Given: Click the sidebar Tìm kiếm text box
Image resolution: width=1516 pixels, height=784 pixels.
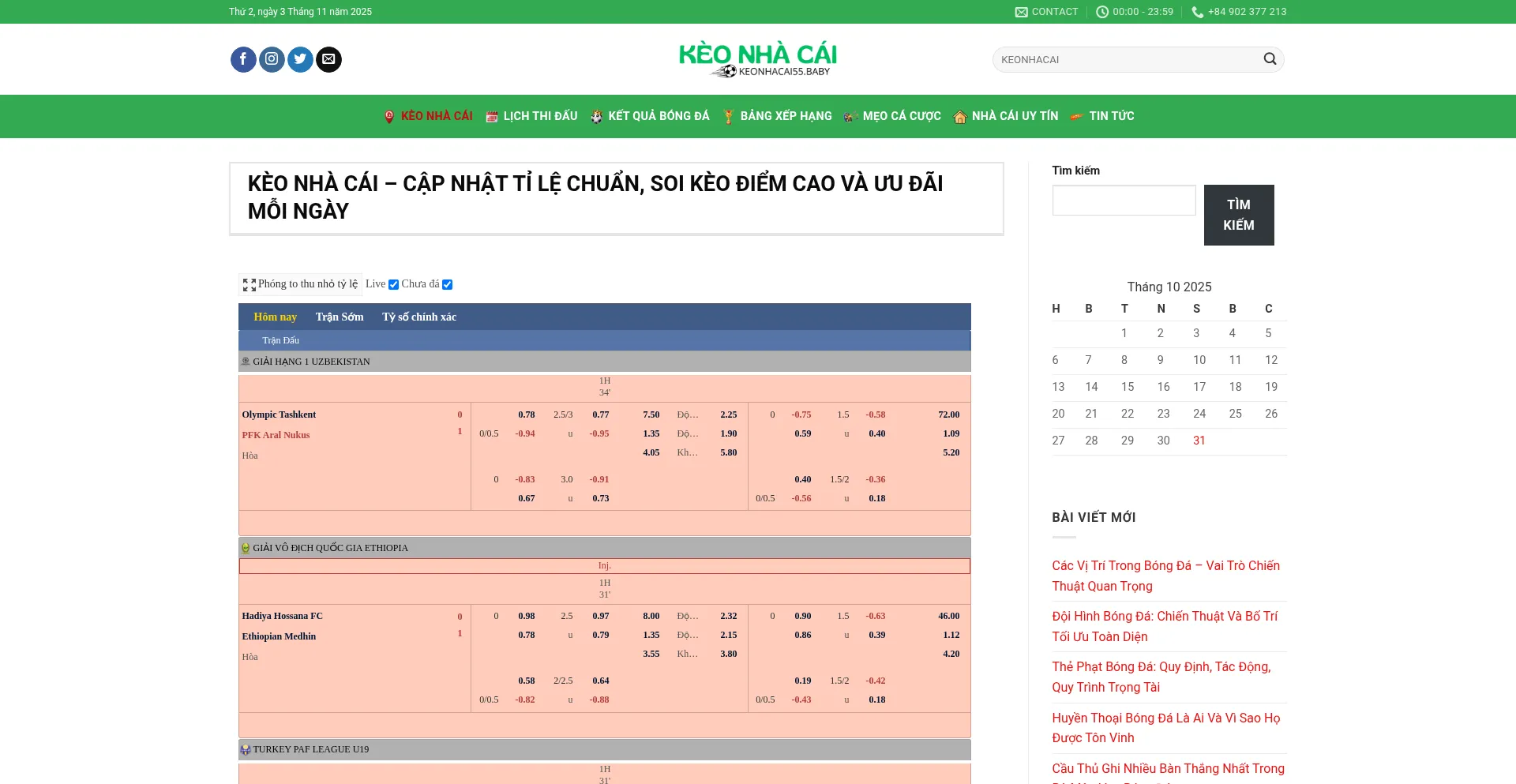Looking at the screenshot, I should [x=1124, y=201].
